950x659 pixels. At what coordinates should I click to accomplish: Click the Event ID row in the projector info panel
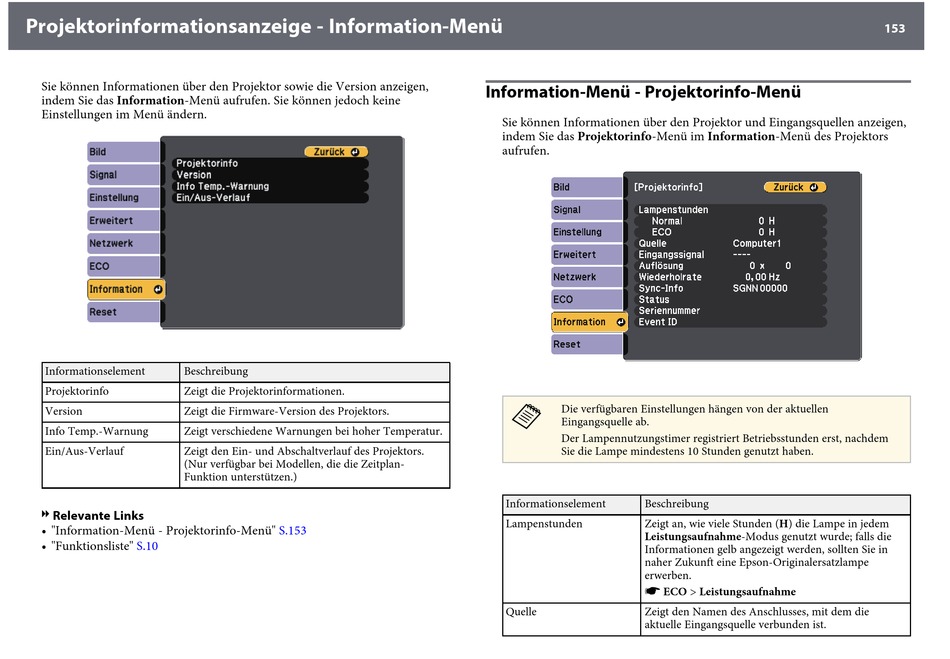730,322
